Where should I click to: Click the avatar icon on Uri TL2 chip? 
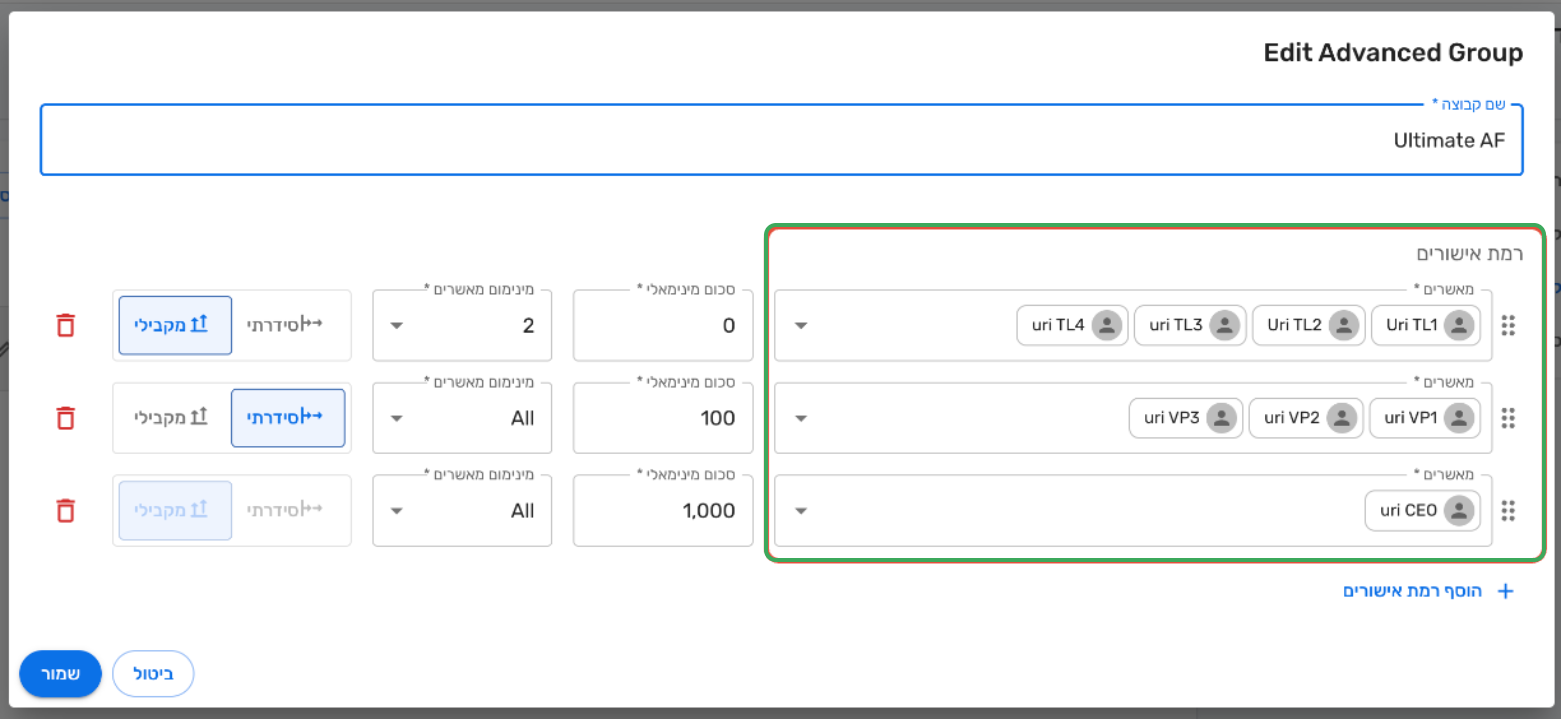point(1345,325)
